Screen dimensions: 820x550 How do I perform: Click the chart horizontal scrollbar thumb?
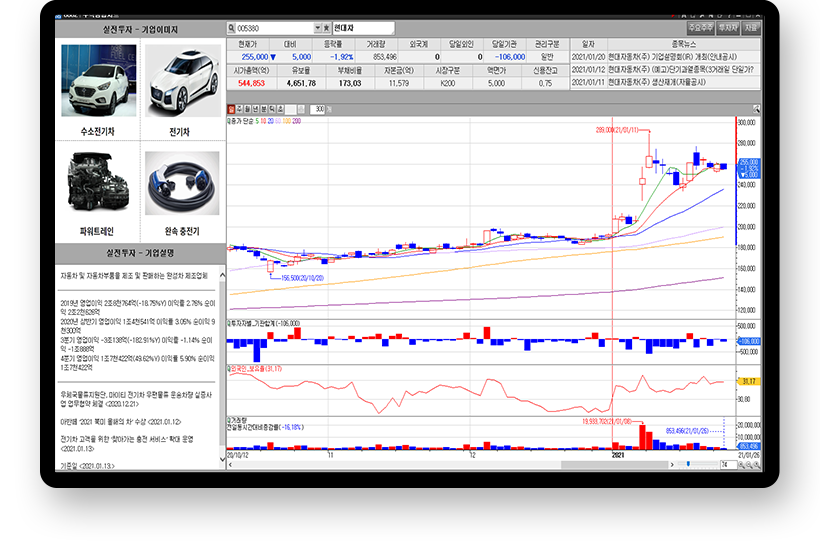pos(614,464)
